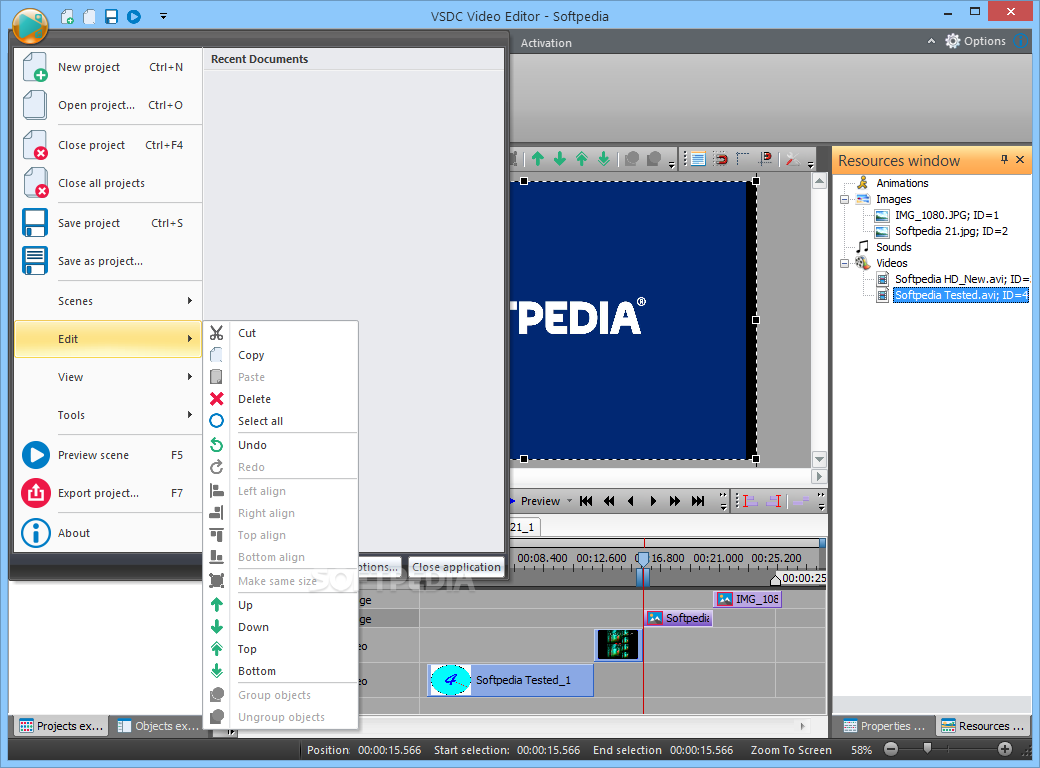Select IMG_108 image clip on timeline
Viewport: 1040px width, 768px height.
pos(748,599)
